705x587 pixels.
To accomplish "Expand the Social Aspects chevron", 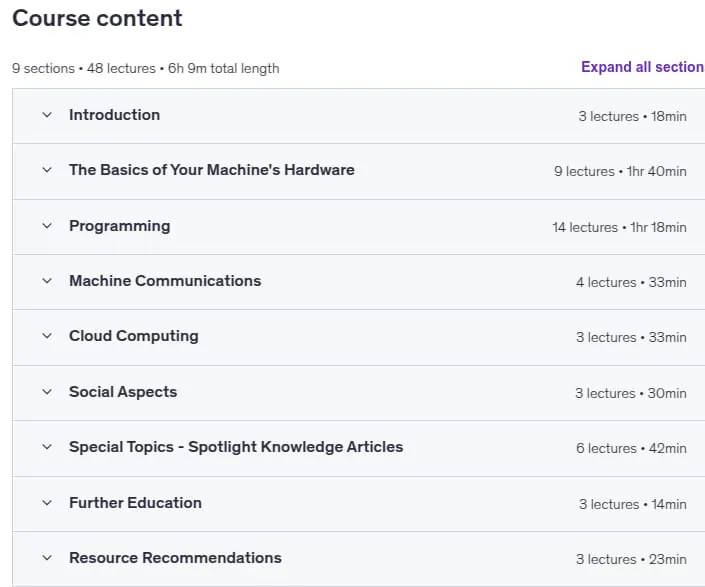I will point(47,392).
